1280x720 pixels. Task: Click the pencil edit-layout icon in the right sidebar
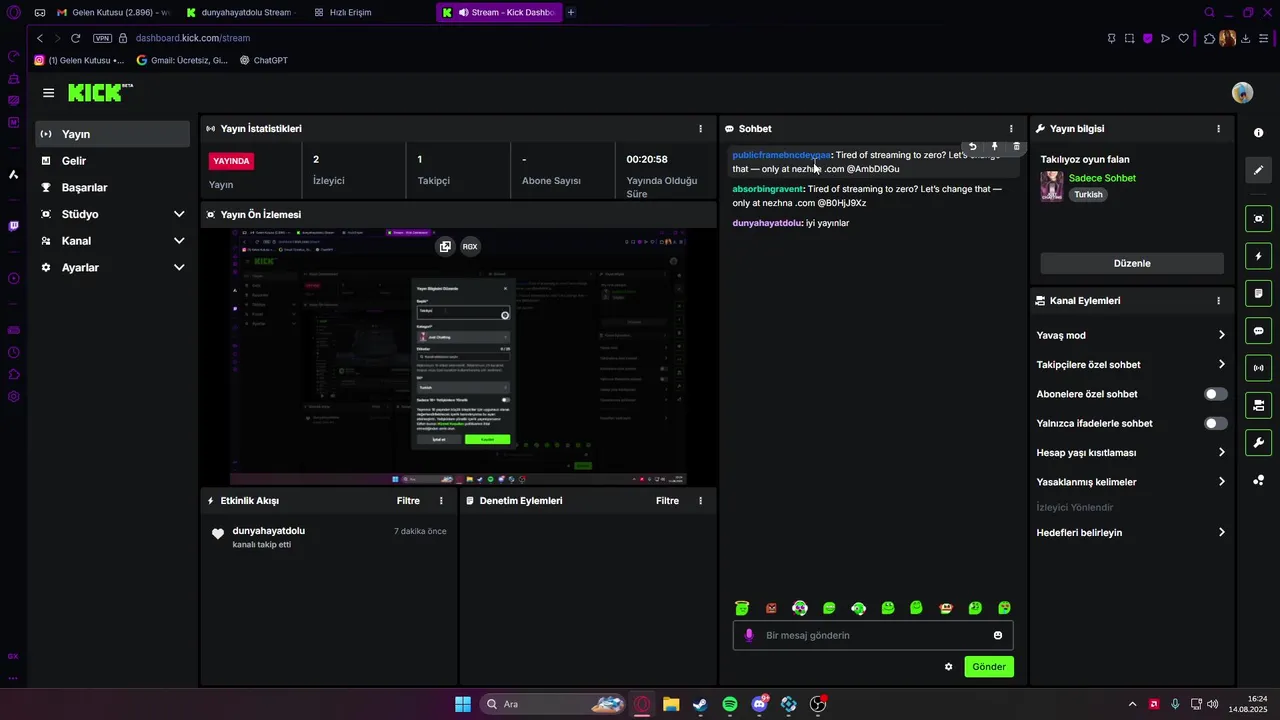point(1258,170)
